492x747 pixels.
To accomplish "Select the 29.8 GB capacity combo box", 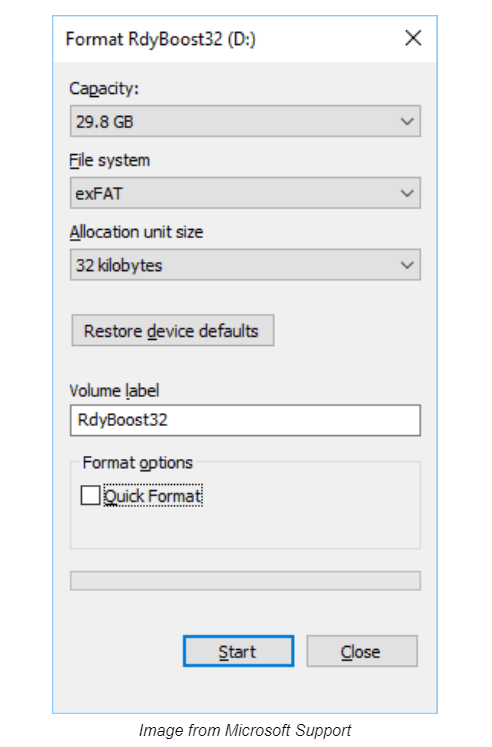I will pos(245,121).
